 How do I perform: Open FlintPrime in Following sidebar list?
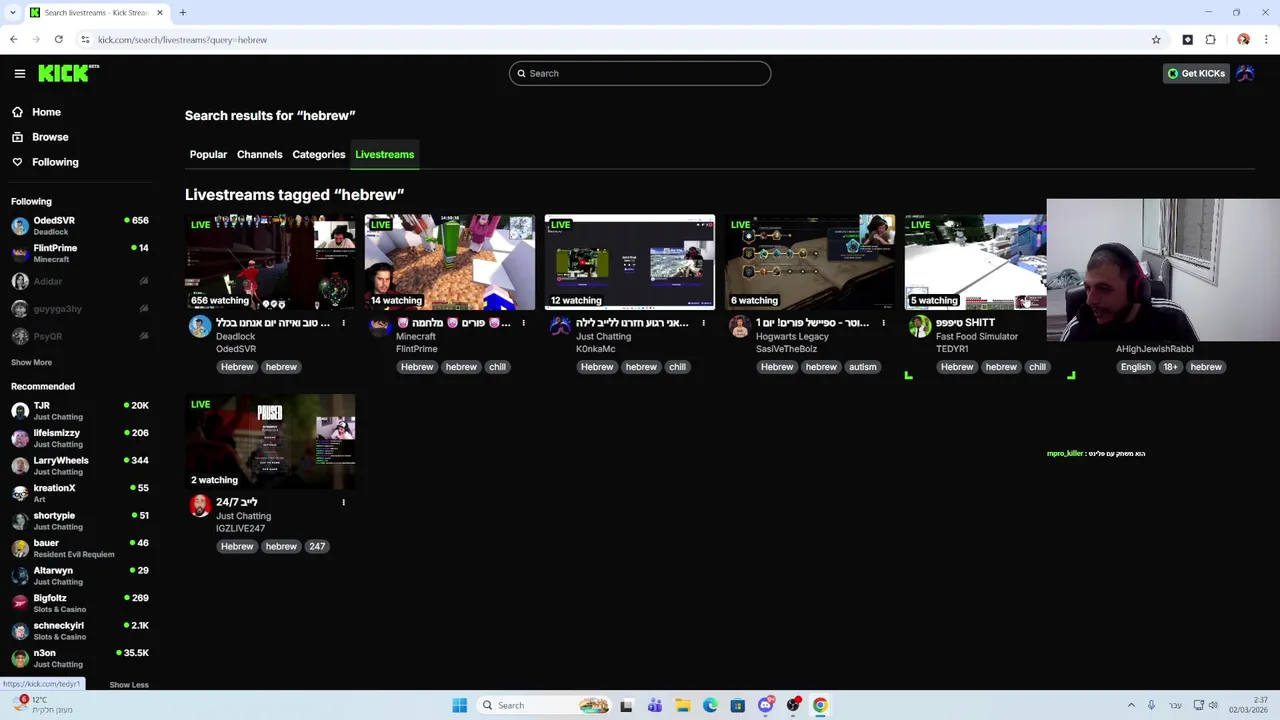coord(80,253)
